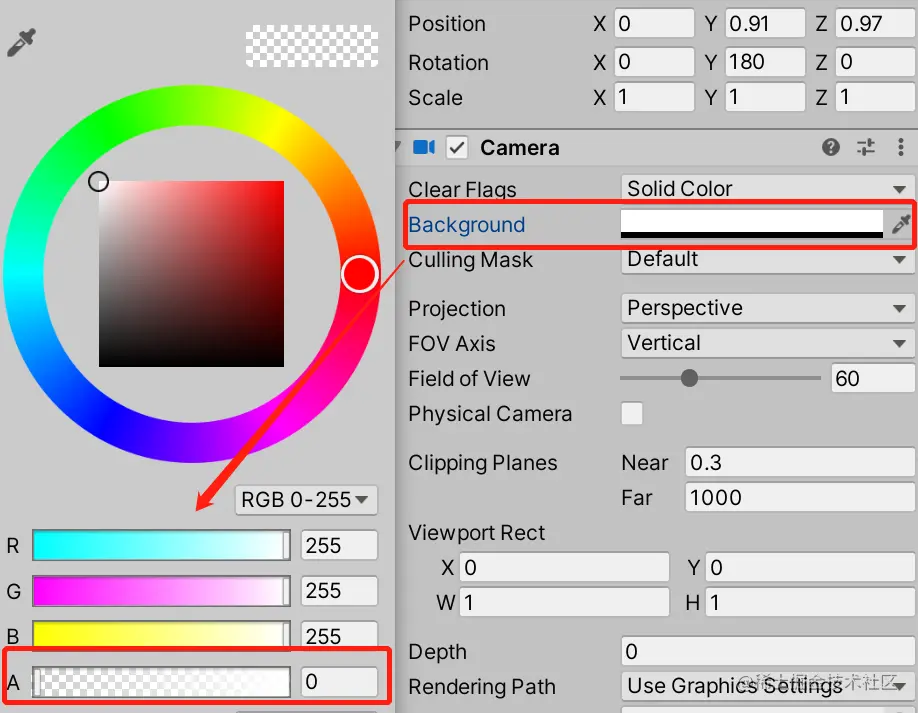Click the Clipping Planes label

click(482, 463)
